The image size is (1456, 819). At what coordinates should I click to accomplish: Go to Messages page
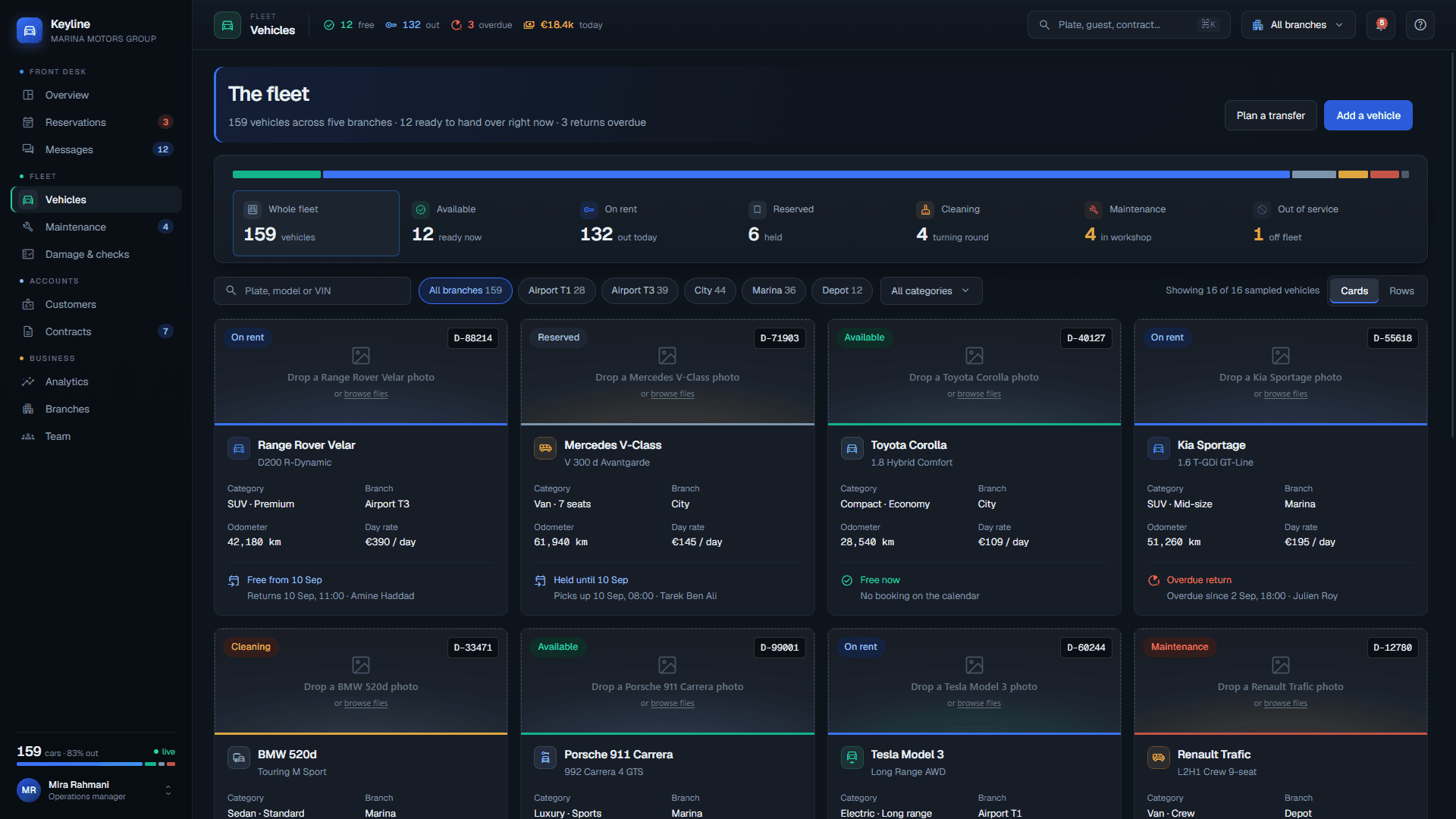96,149
